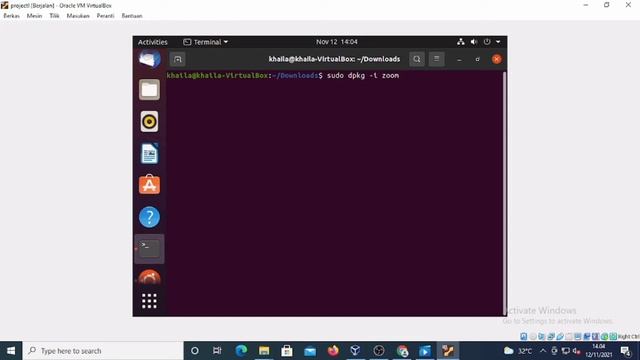Image resolution: width=640 pixels, height=360 pixels.
Task: Open Microsoft Store from taskbar
Action: pos(287,351)
